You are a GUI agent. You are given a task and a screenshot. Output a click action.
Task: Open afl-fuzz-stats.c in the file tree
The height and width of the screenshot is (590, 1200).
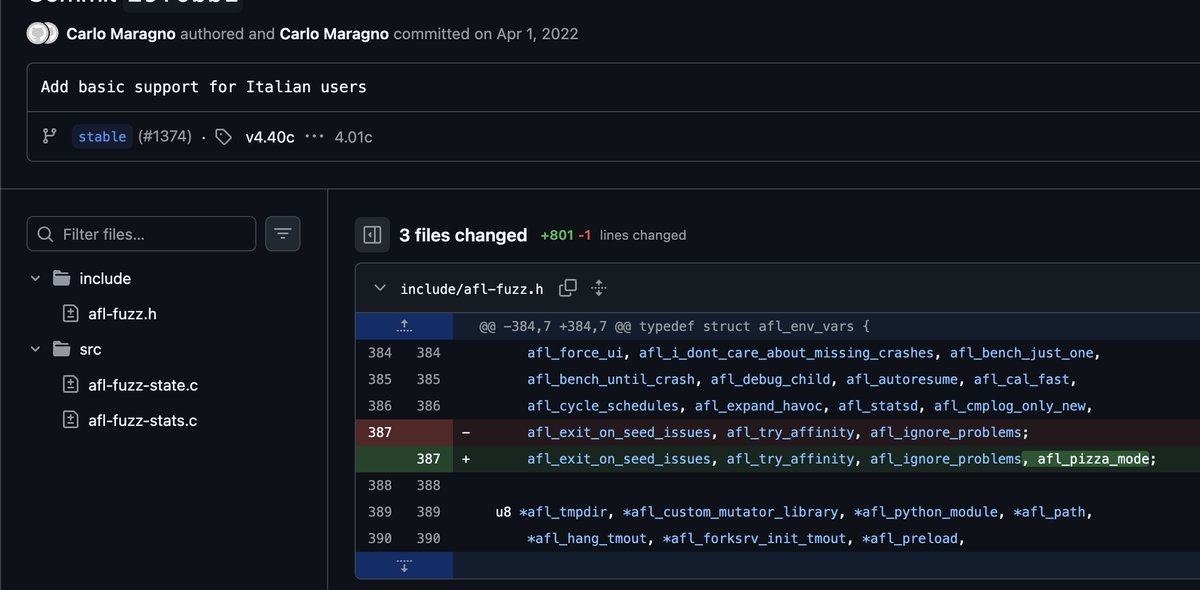point(142,420)
